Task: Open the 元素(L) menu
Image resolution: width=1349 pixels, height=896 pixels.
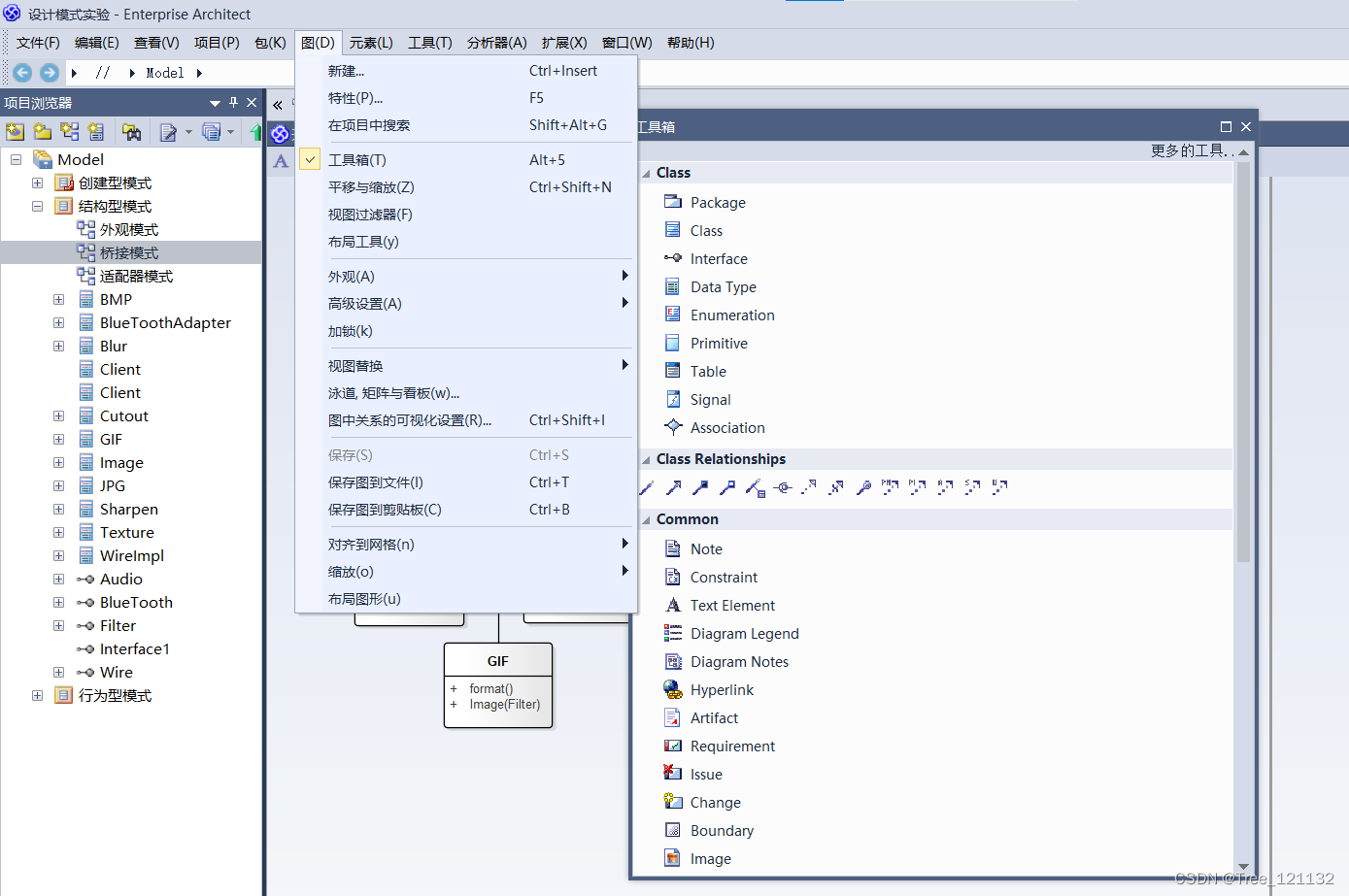Action: click(x=371, y=43)
